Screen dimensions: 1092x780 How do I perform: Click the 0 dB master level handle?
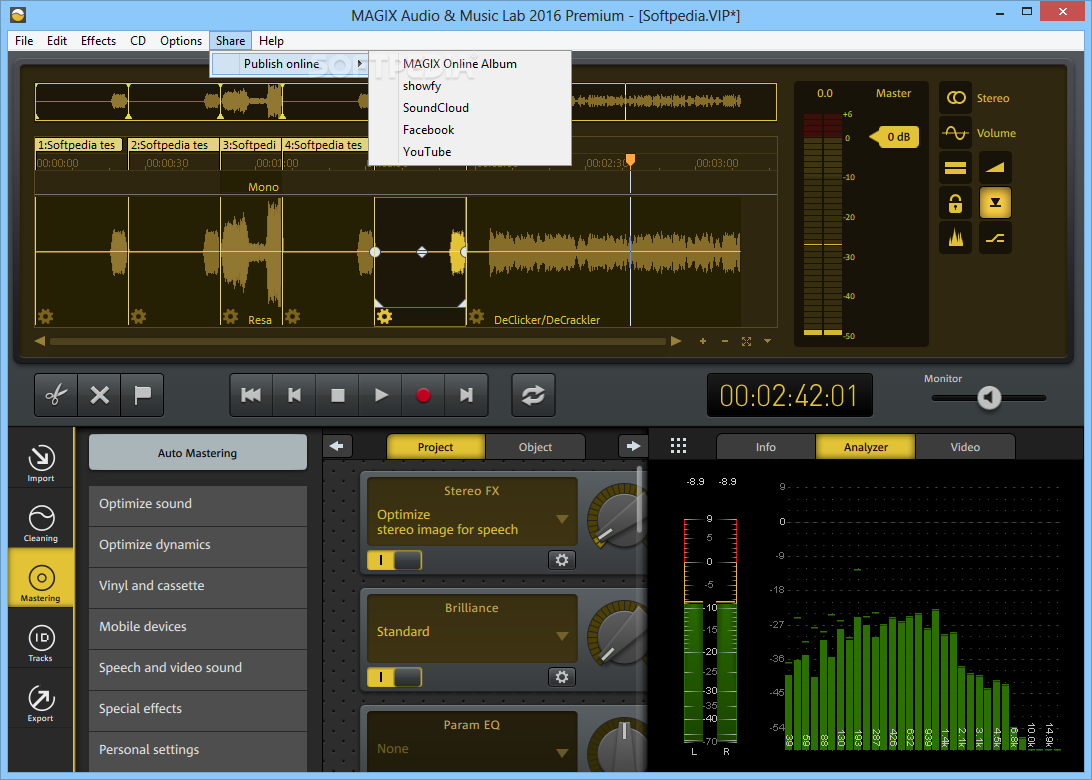tap(895, 137)
